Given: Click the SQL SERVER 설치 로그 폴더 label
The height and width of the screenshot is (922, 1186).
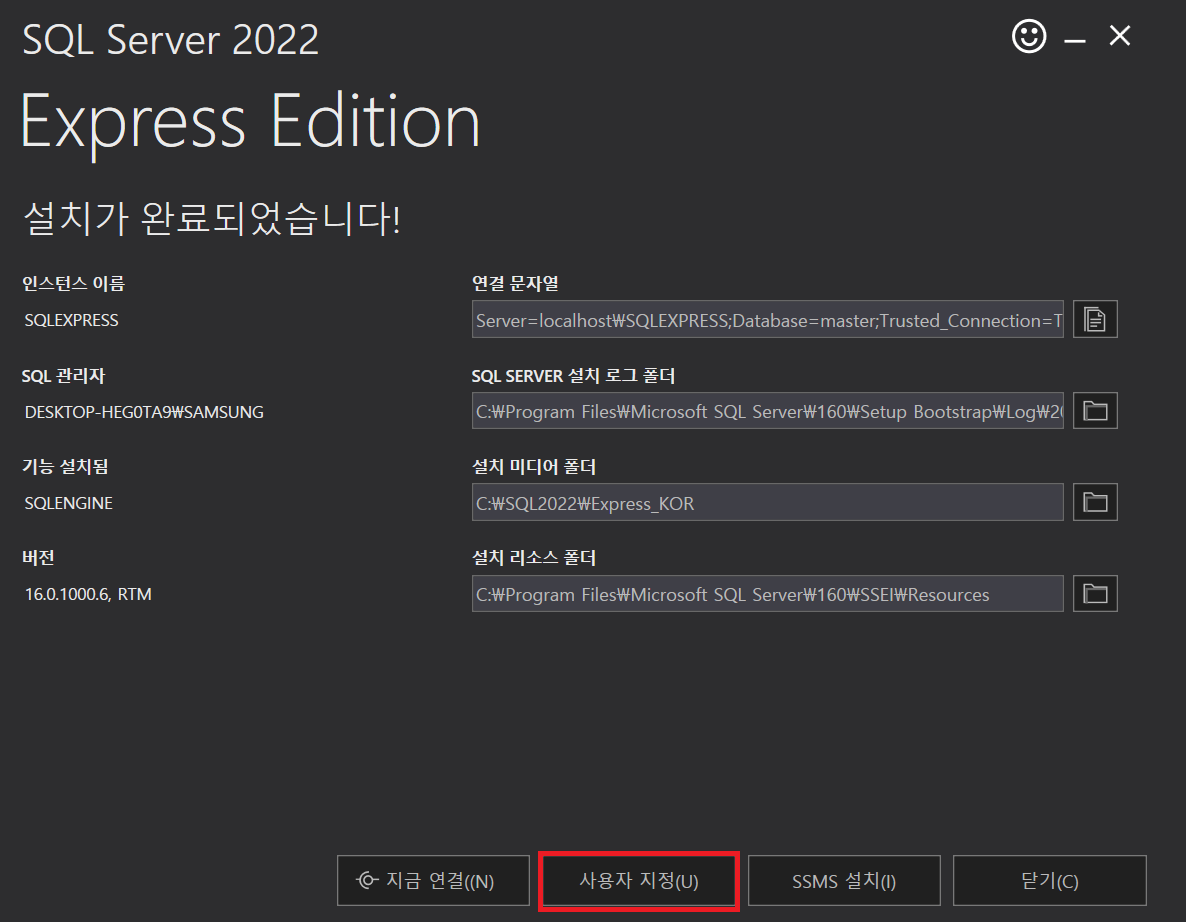Looking at the screenshot, I should [573, 376].
